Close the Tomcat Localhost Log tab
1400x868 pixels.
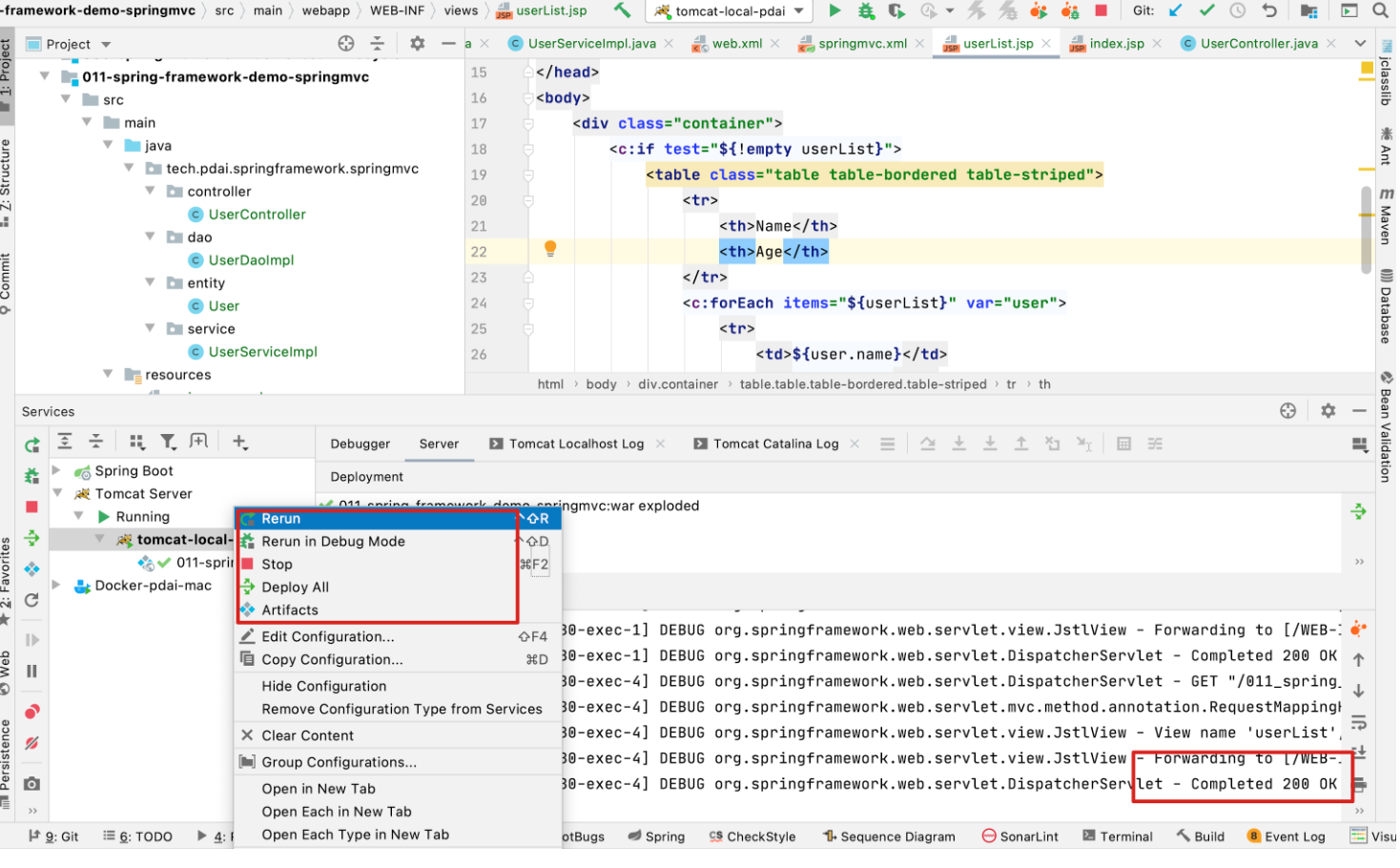pos(660,444)
